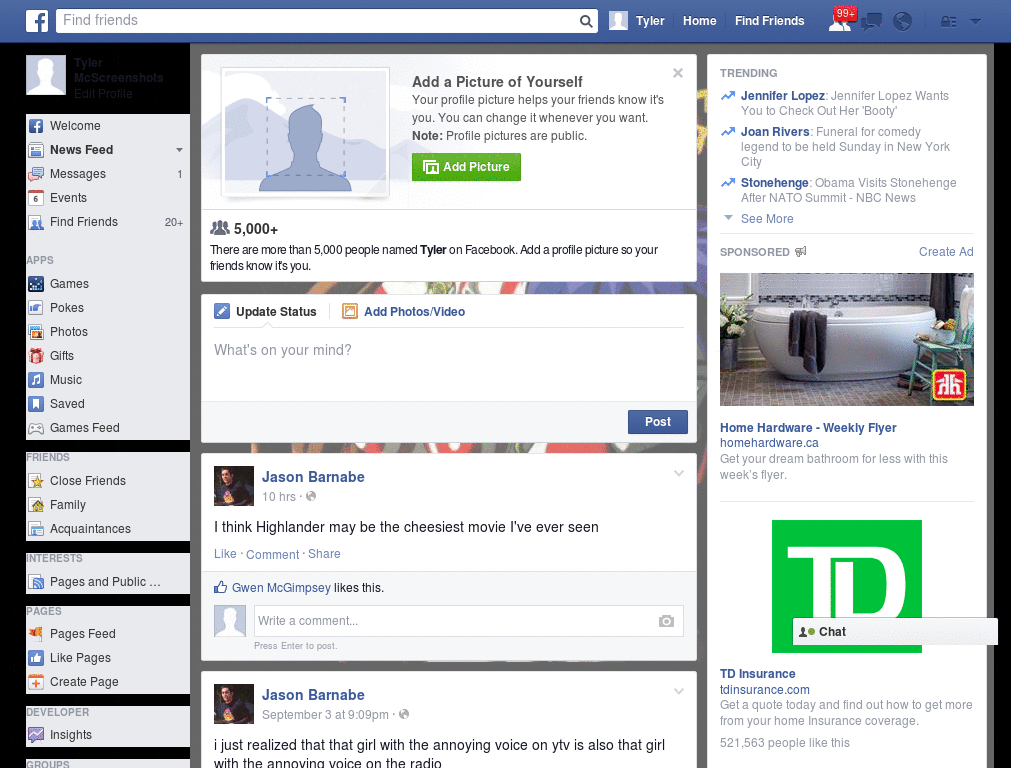
Task: Click the Family house icon
Action: [36, 505]
